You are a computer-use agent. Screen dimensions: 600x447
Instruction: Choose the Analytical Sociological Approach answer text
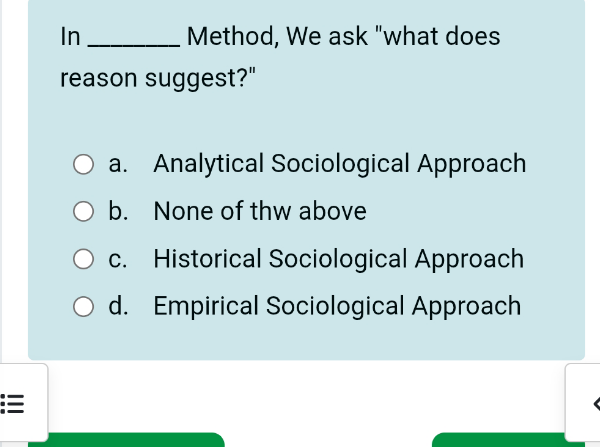point(340,164)
